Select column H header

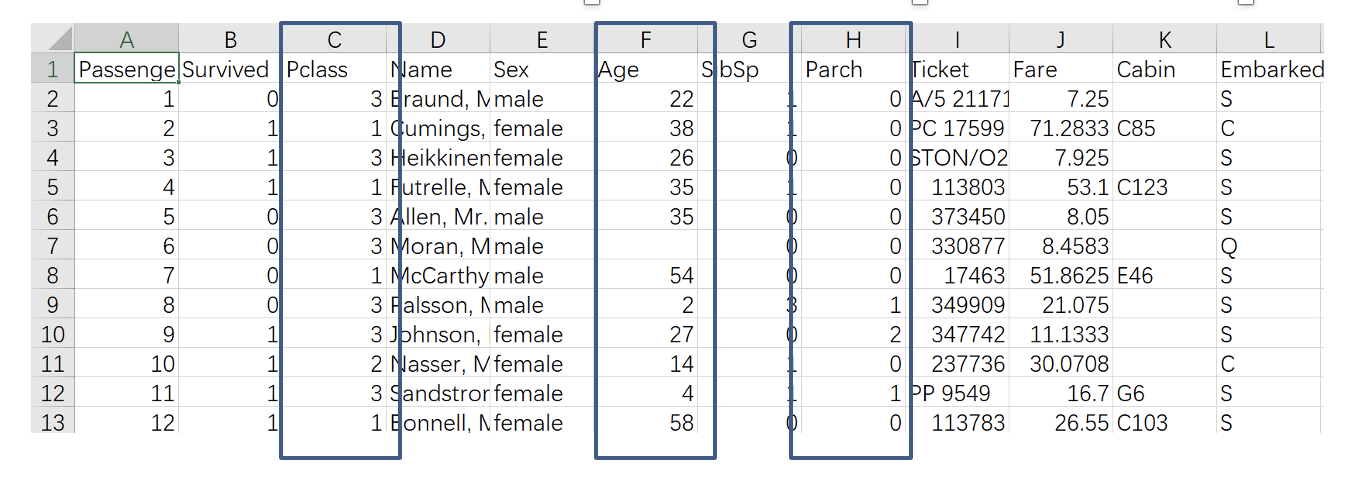pos(853,39)
